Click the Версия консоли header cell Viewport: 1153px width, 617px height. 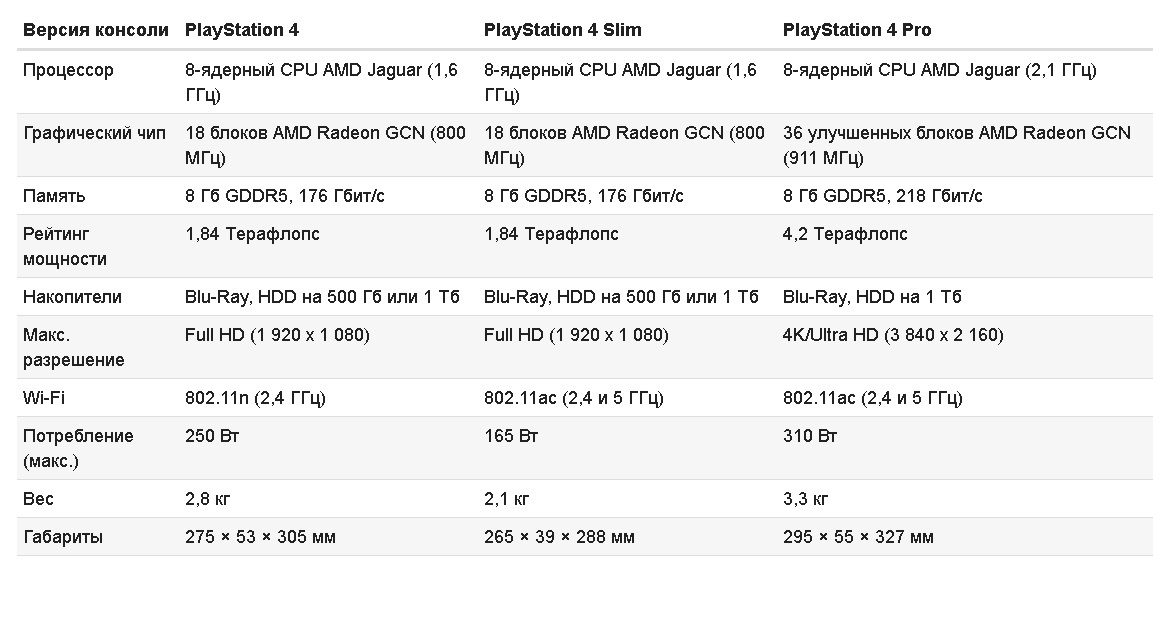point(96,30)
